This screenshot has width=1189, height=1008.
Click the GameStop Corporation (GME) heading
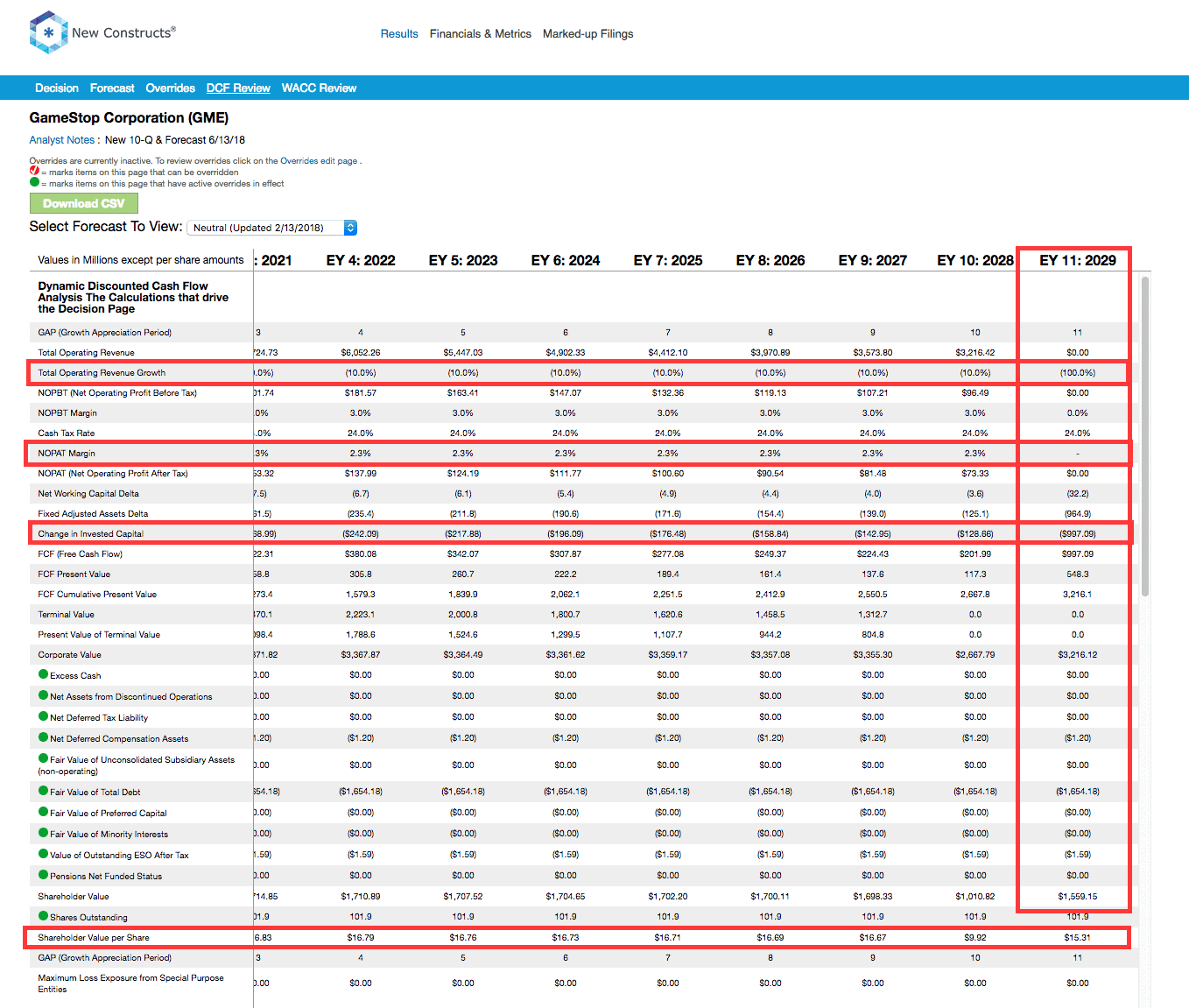coord(129,118)
